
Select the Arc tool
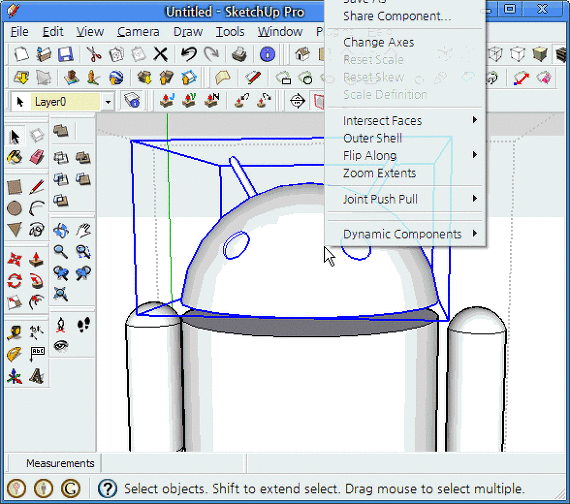[37, 208]
